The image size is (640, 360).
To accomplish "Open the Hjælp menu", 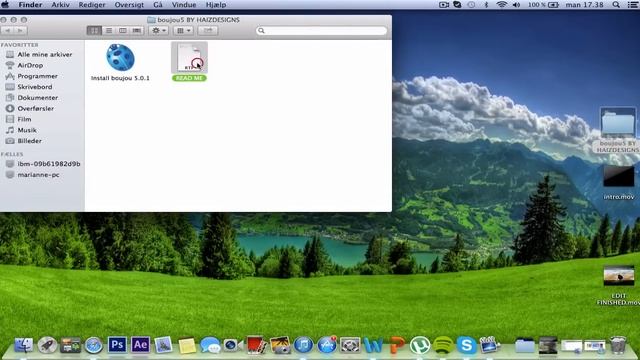I will tap(216, 4).
